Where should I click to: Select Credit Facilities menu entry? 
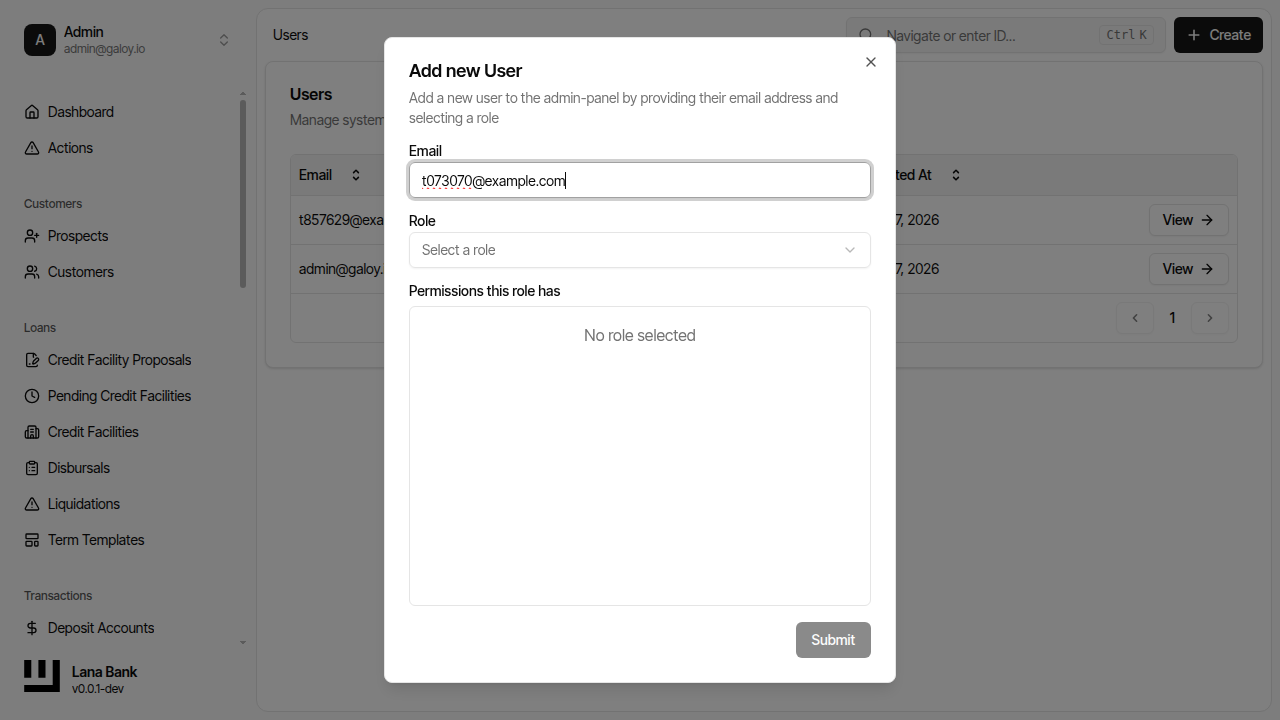(92, 431)
